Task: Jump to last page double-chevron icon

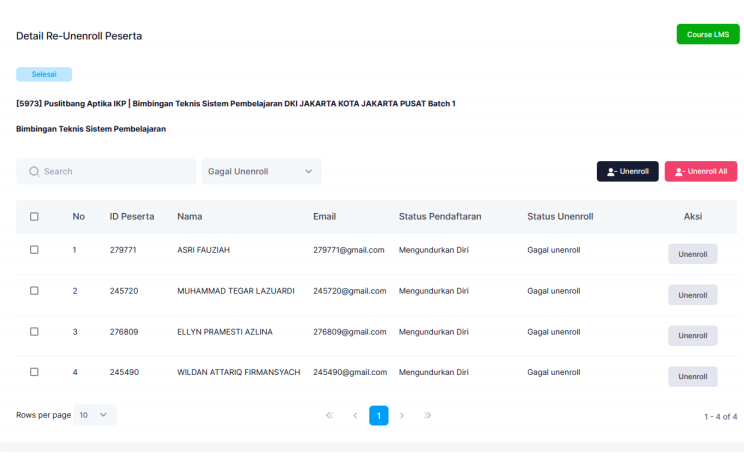Action: pyautogui.click(x=428, y=415)
